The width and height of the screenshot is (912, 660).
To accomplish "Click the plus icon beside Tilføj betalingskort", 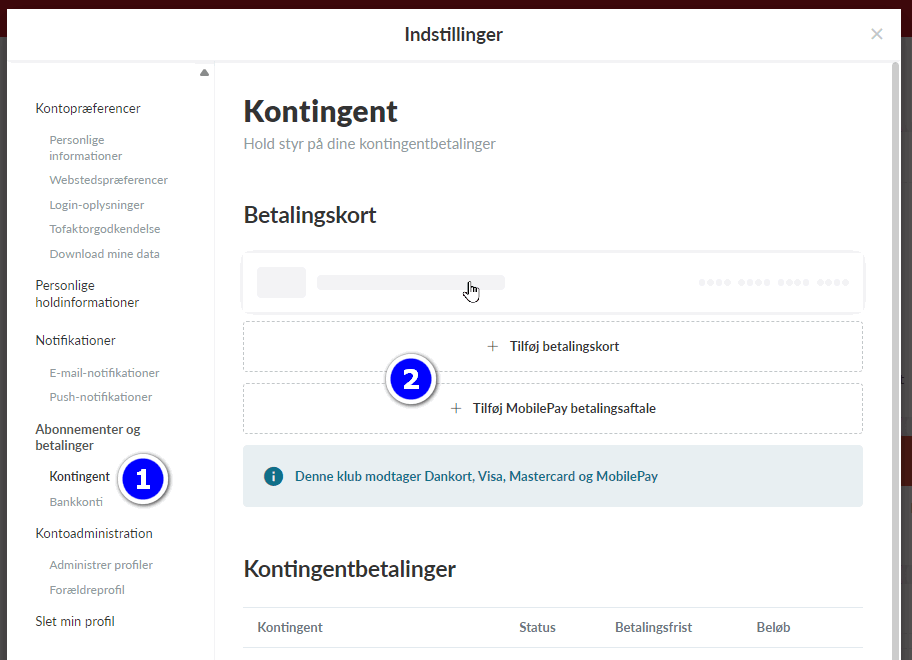I will (x=493, y=347).
